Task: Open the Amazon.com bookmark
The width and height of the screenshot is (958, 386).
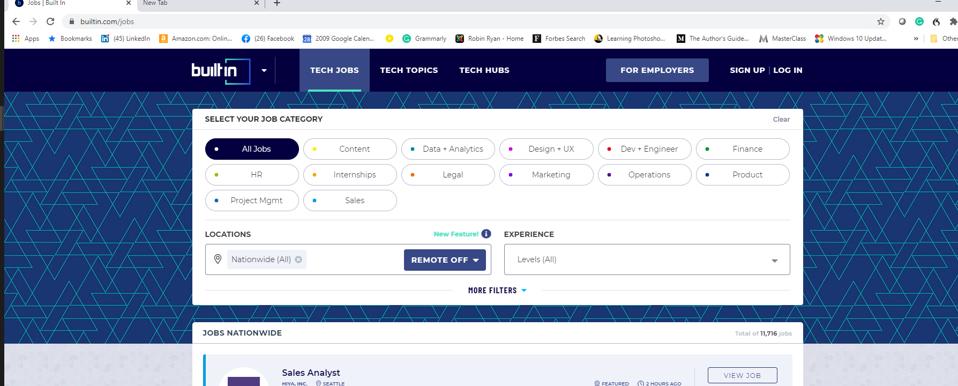Action: (x=196, y=38)
